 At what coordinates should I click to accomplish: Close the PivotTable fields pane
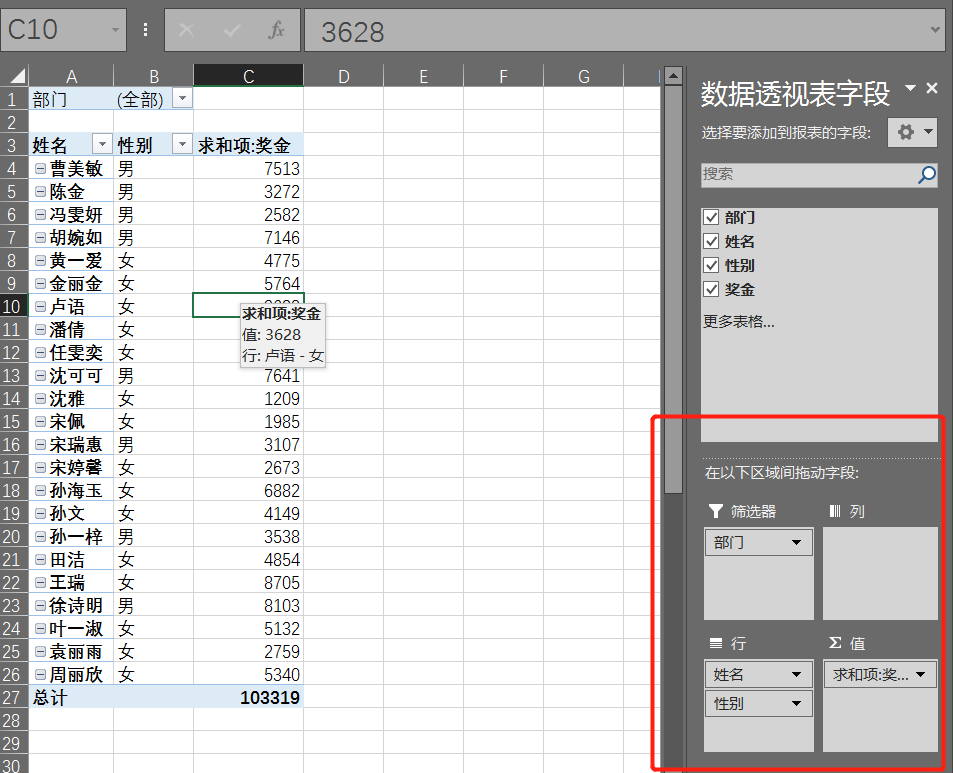pos(932,89)
